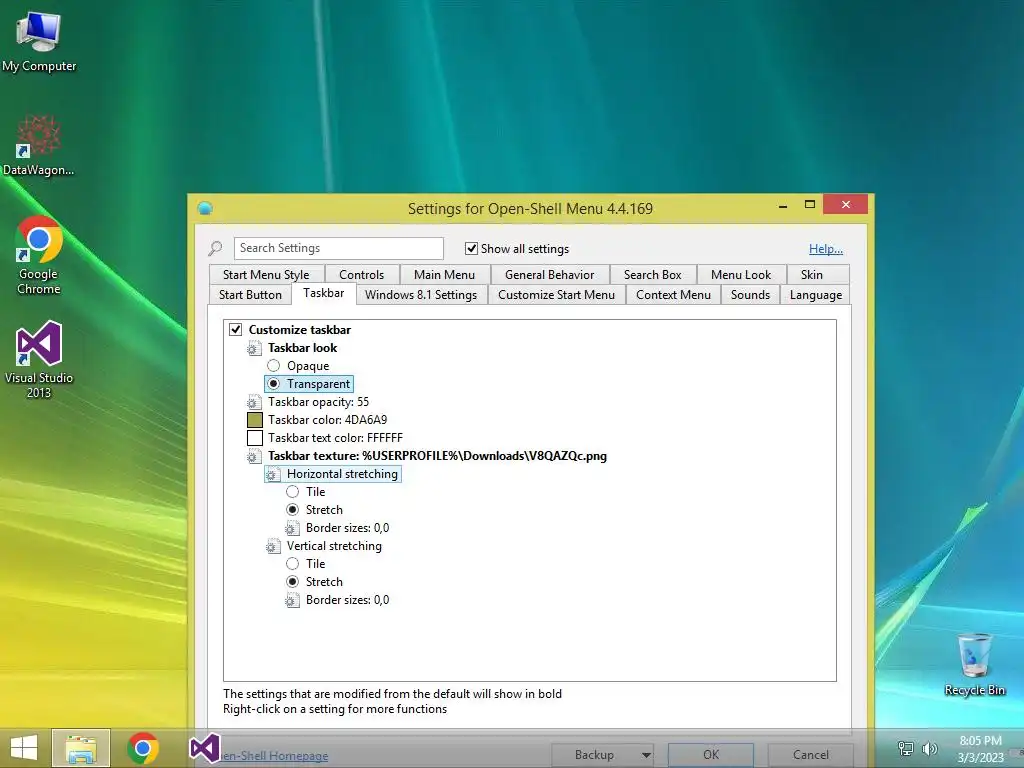Go to Customize Start Menu tab
1024x768 pixels.
(x=556, y=295)
